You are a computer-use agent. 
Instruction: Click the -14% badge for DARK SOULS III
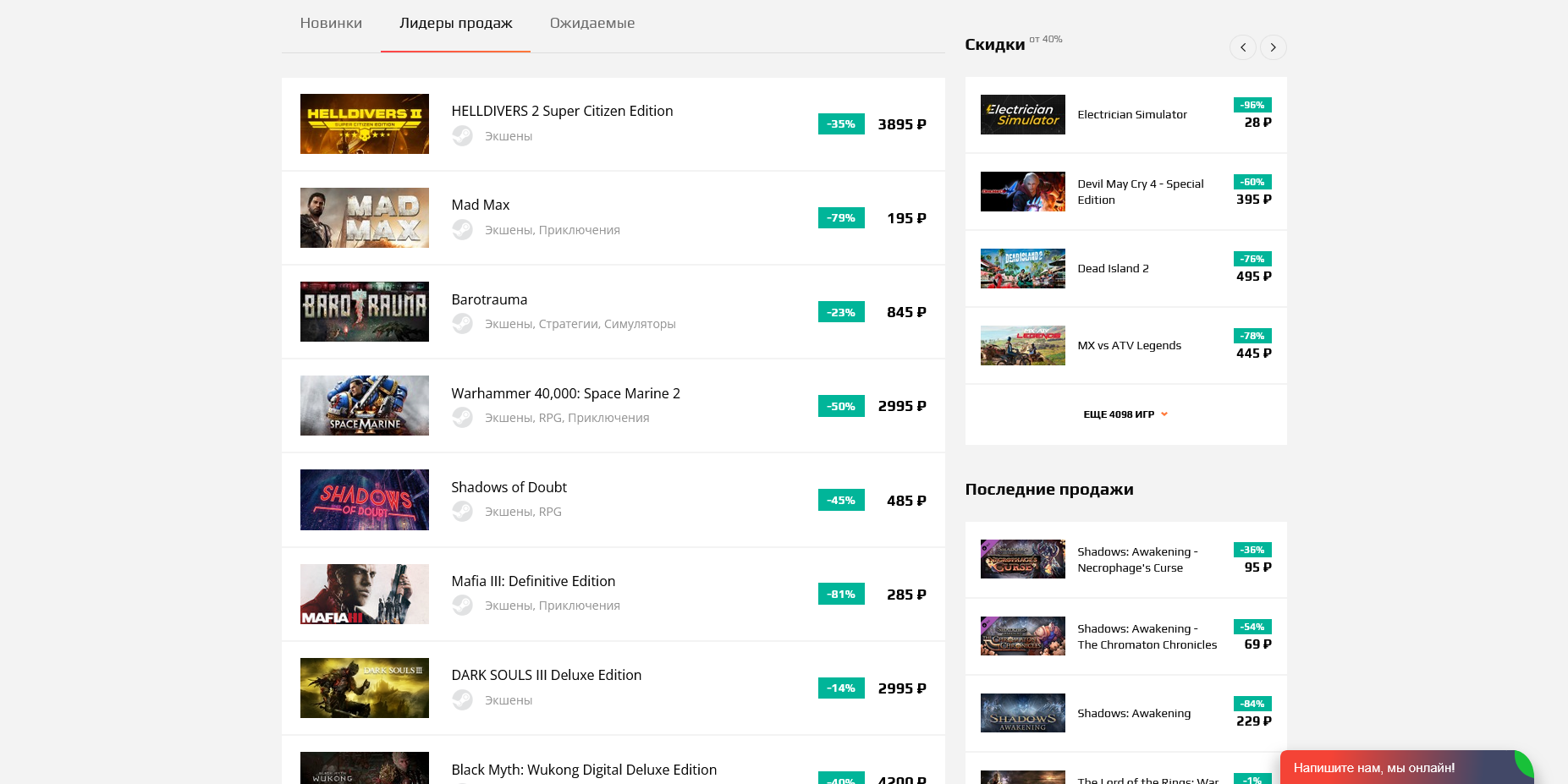coord(841,688)
